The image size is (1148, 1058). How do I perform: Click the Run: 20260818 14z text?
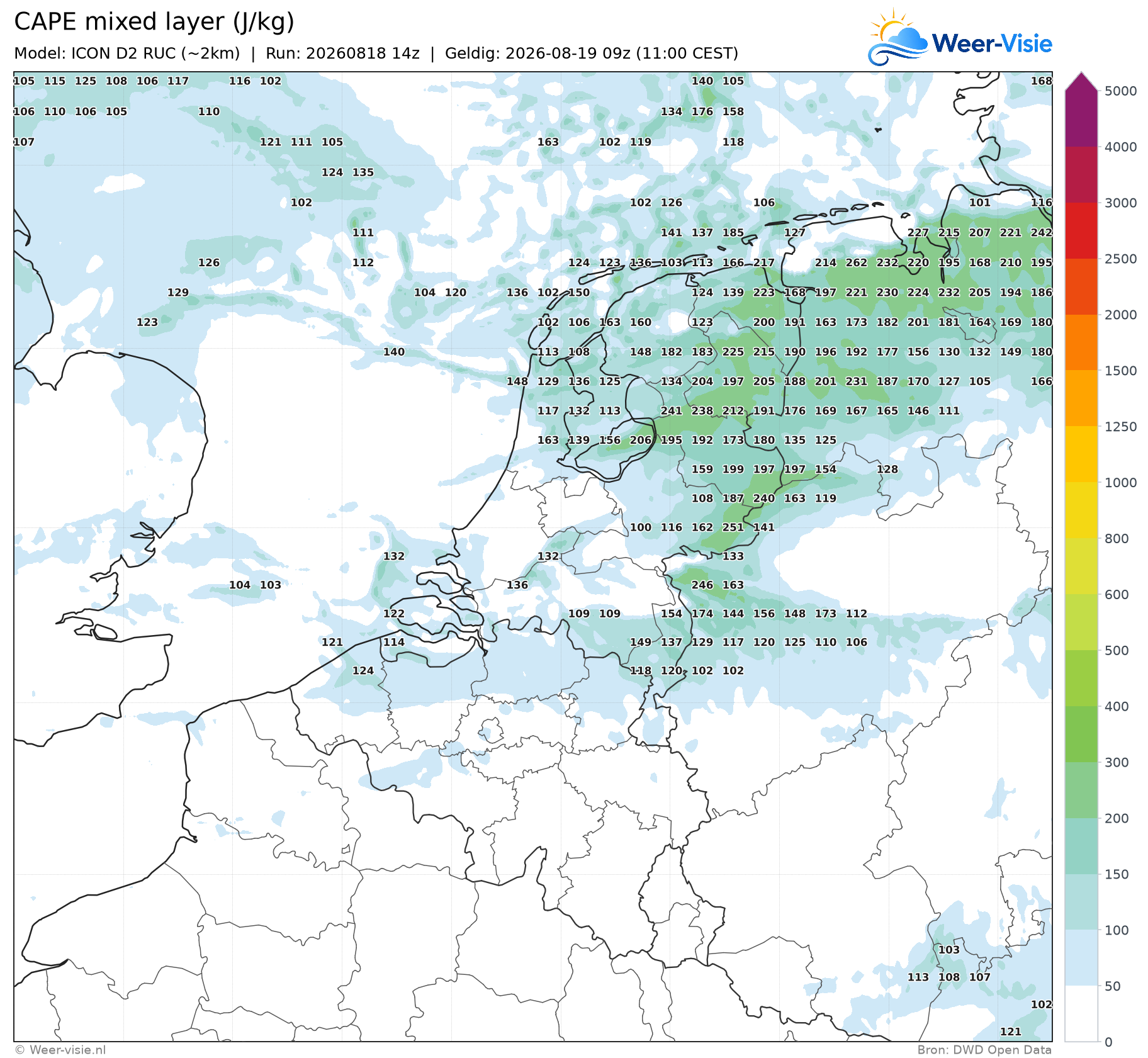pyautogui.click(x=342, y=53)
